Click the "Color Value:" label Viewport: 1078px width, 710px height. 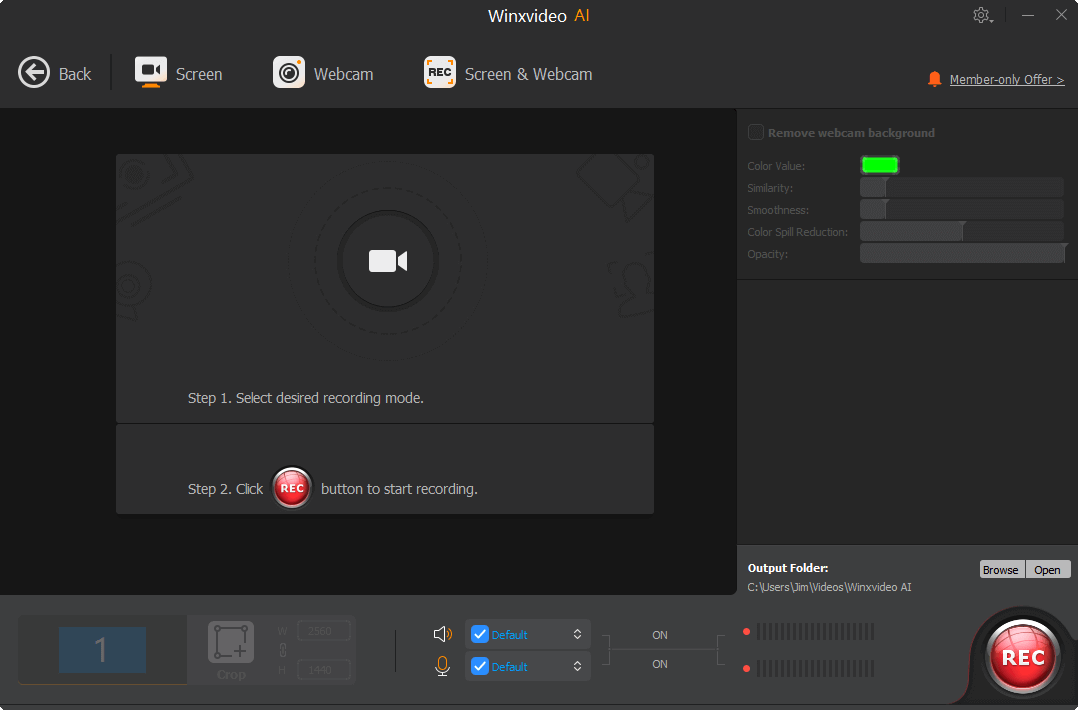click(x=776, y=166)
